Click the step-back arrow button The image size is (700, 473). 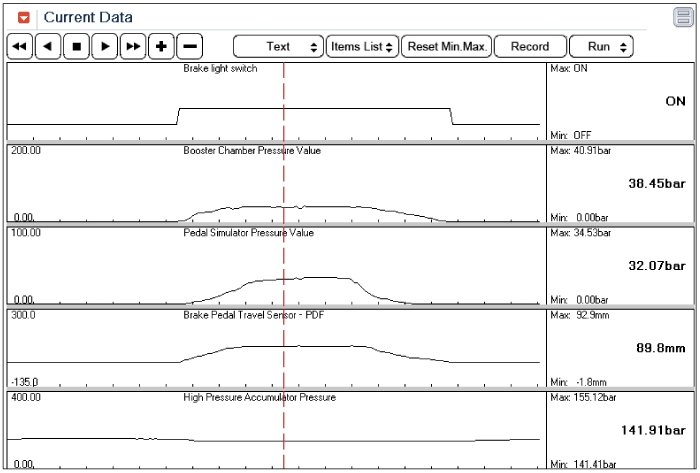tap(48, 46)
